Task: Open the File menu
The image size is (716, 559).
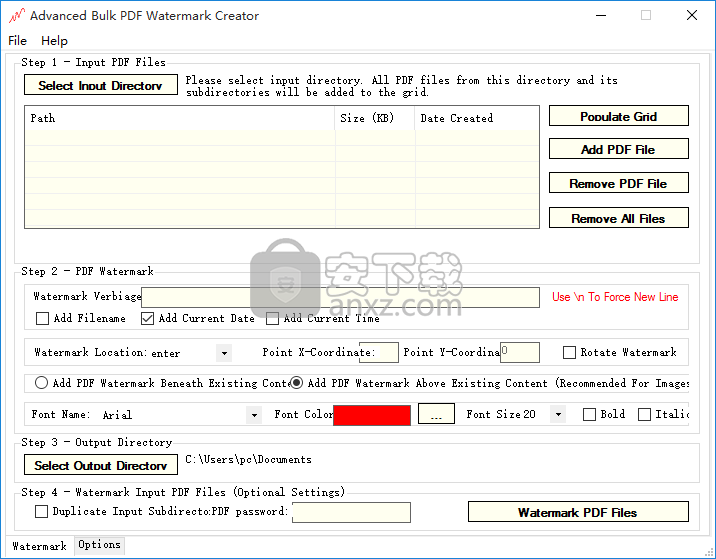Action: click(x=17, y=41)
